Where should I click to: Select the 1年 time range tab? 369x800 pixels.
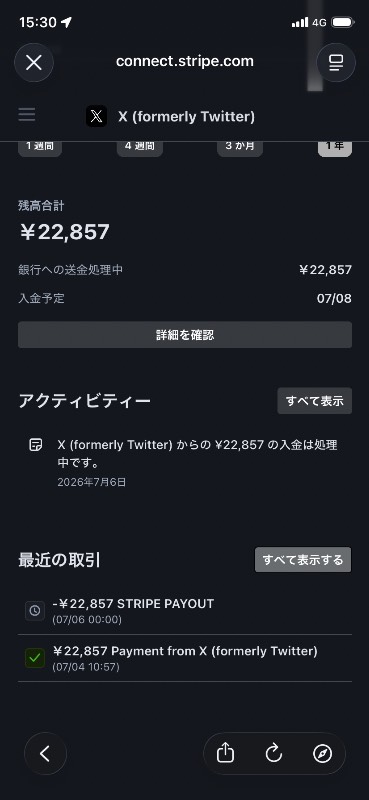point(335,147)
